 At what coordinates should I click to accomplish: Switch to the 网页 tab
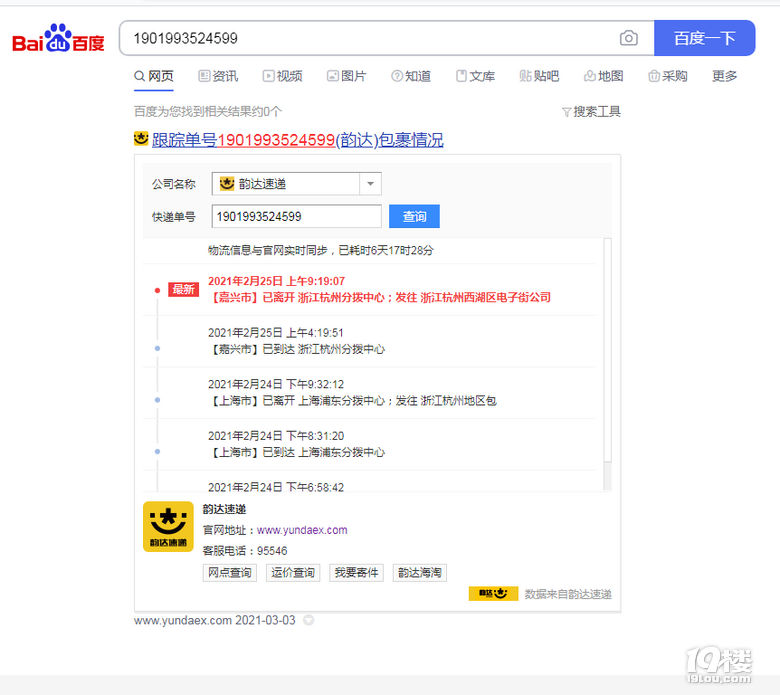[154, 76]
